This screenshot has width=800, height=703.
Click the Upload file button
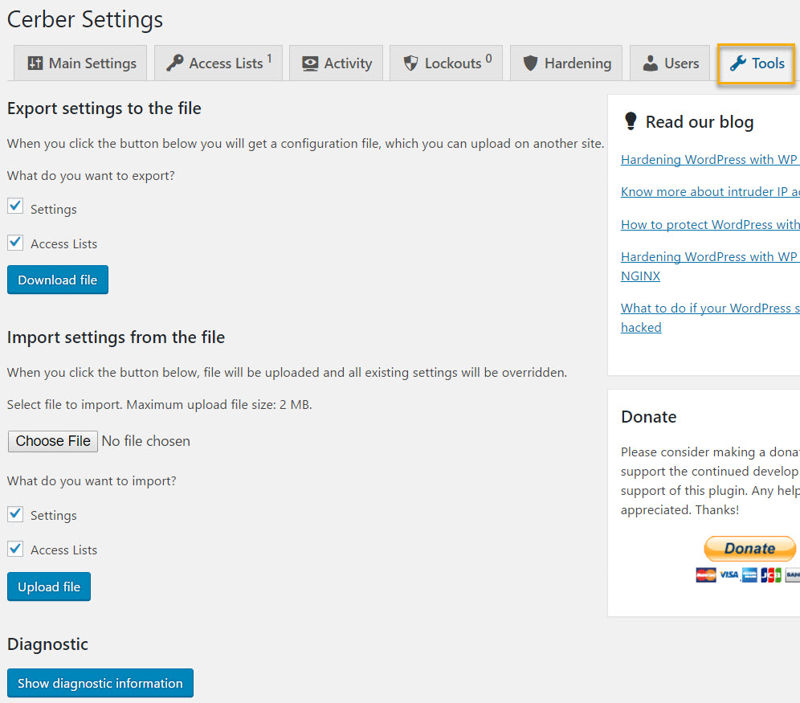[48, 587]
